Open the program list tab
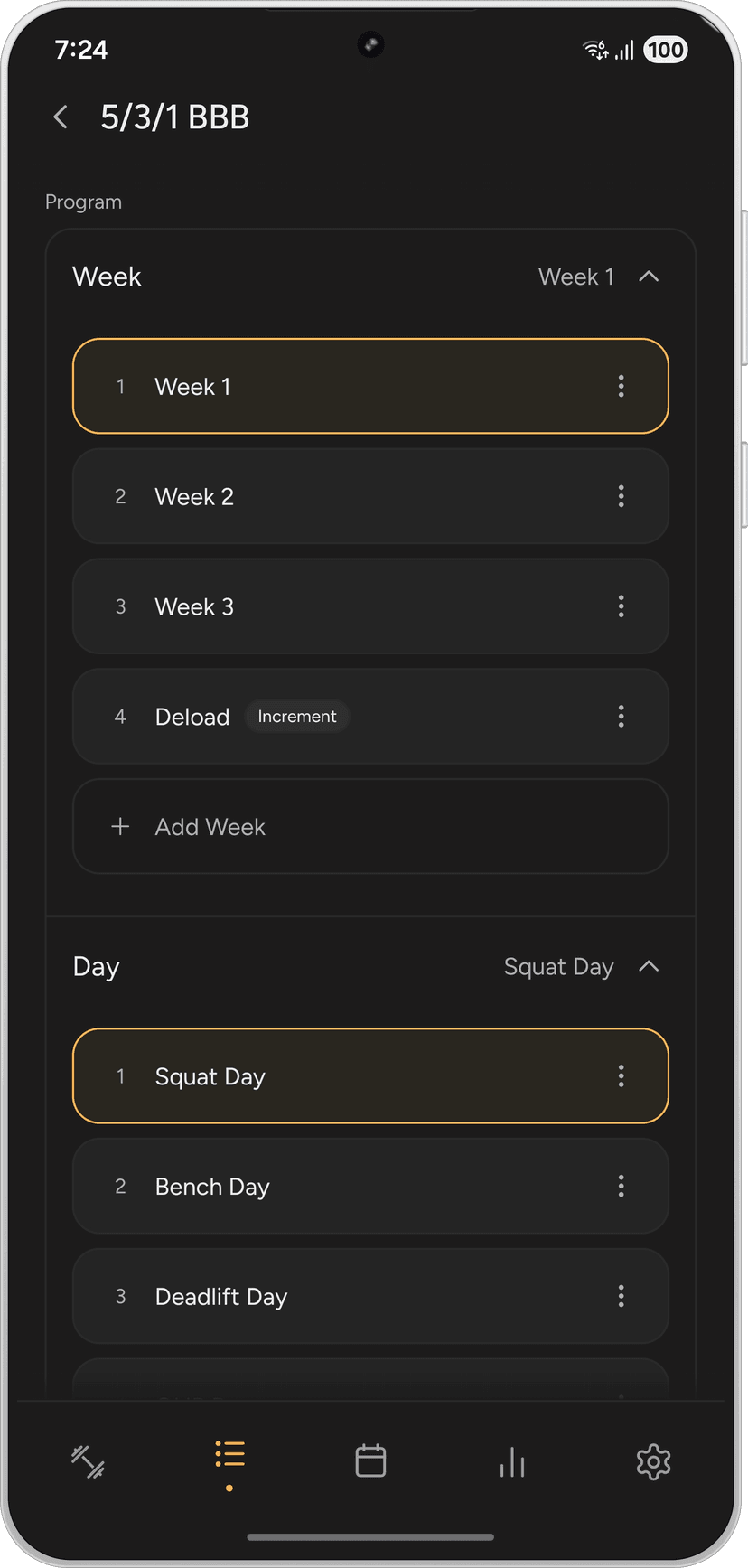Viewport: 748px width, 1568px height. 229,1456
